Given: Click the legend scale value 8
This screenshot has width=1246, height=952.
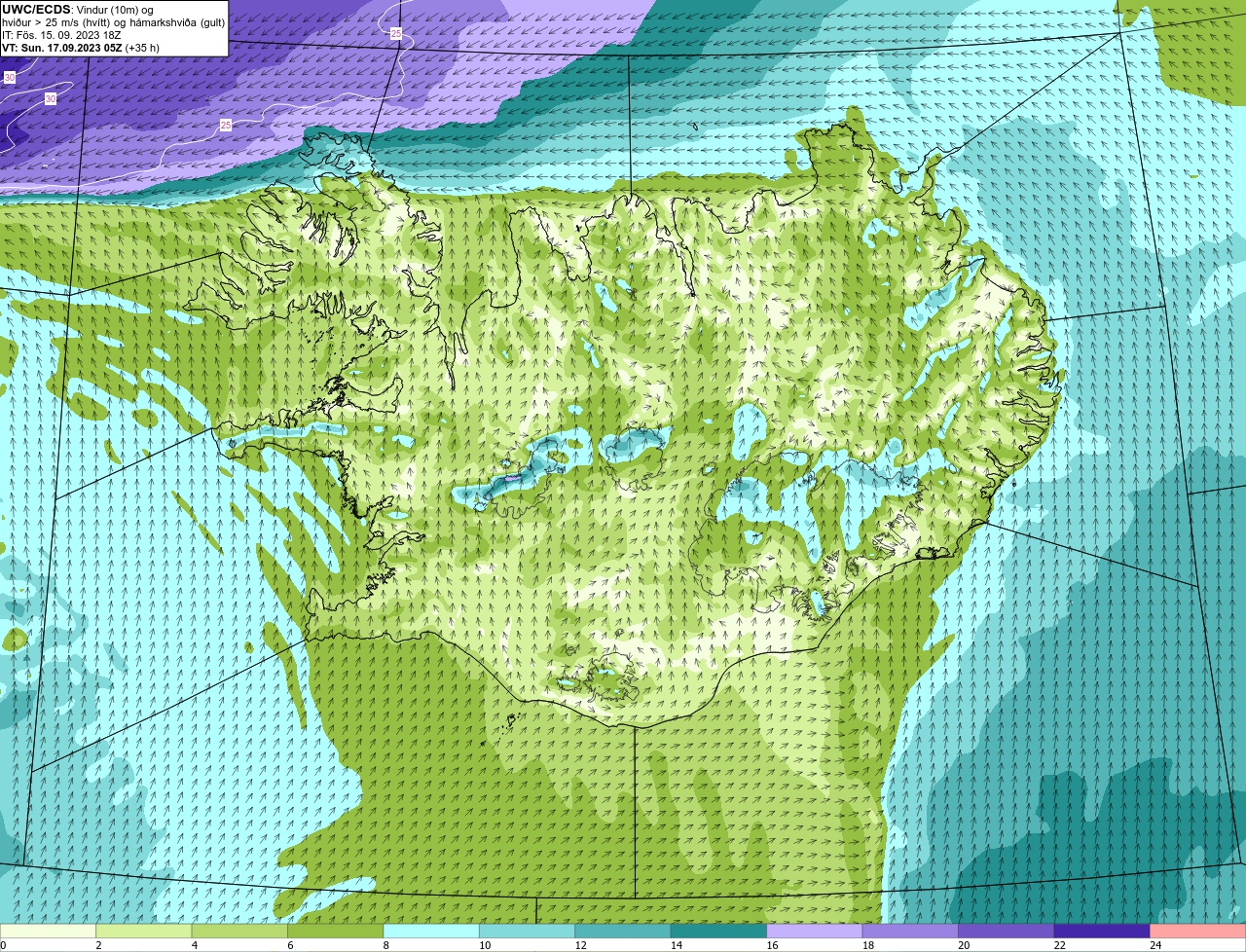Looking at the screenshot, I should [x=385, y=945].
